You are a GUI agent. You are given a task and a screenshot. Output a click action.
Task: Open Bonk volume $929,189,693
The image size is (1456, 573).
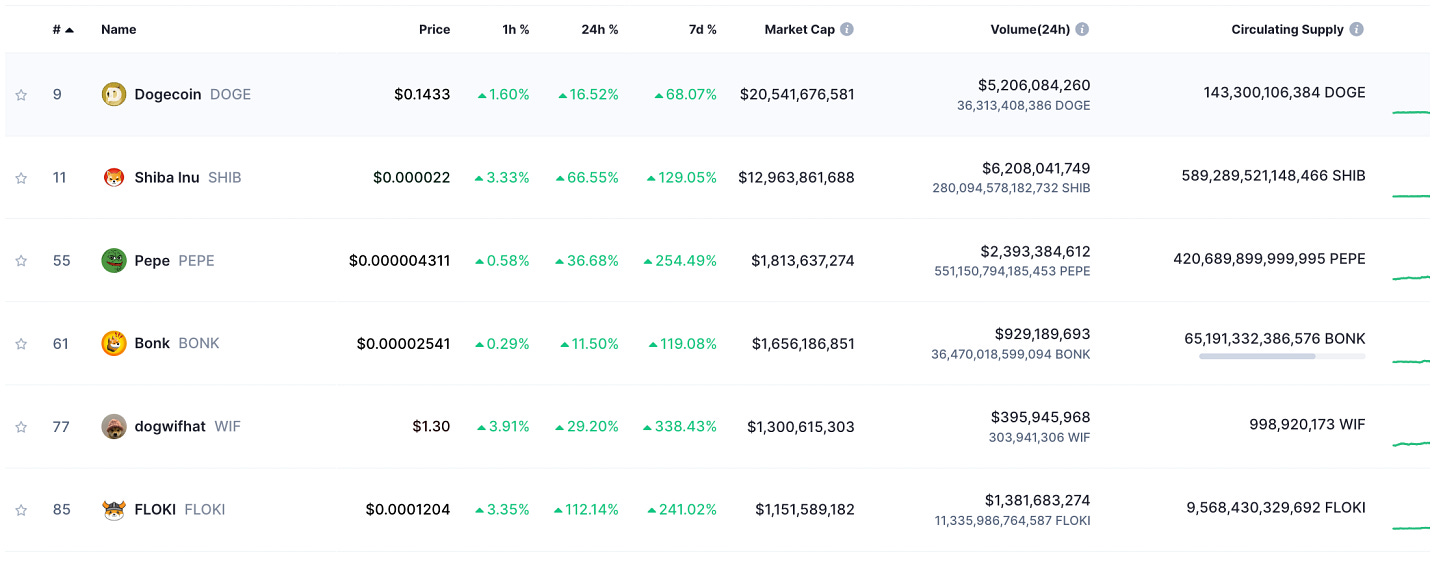[1043, 334]
